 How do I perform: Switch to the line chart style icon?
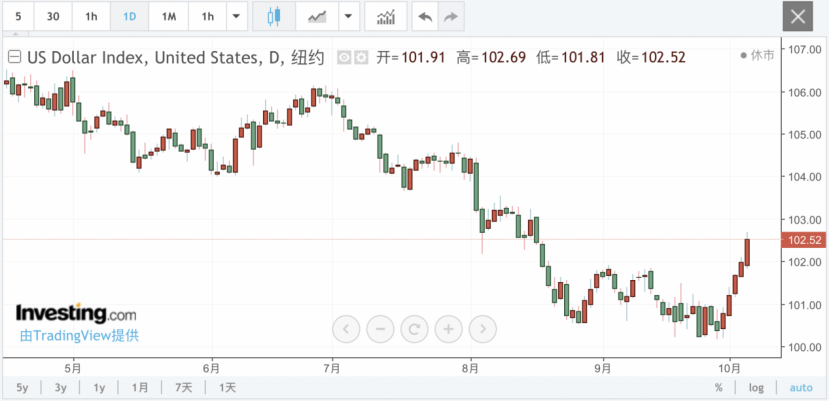tap(317, 17)
